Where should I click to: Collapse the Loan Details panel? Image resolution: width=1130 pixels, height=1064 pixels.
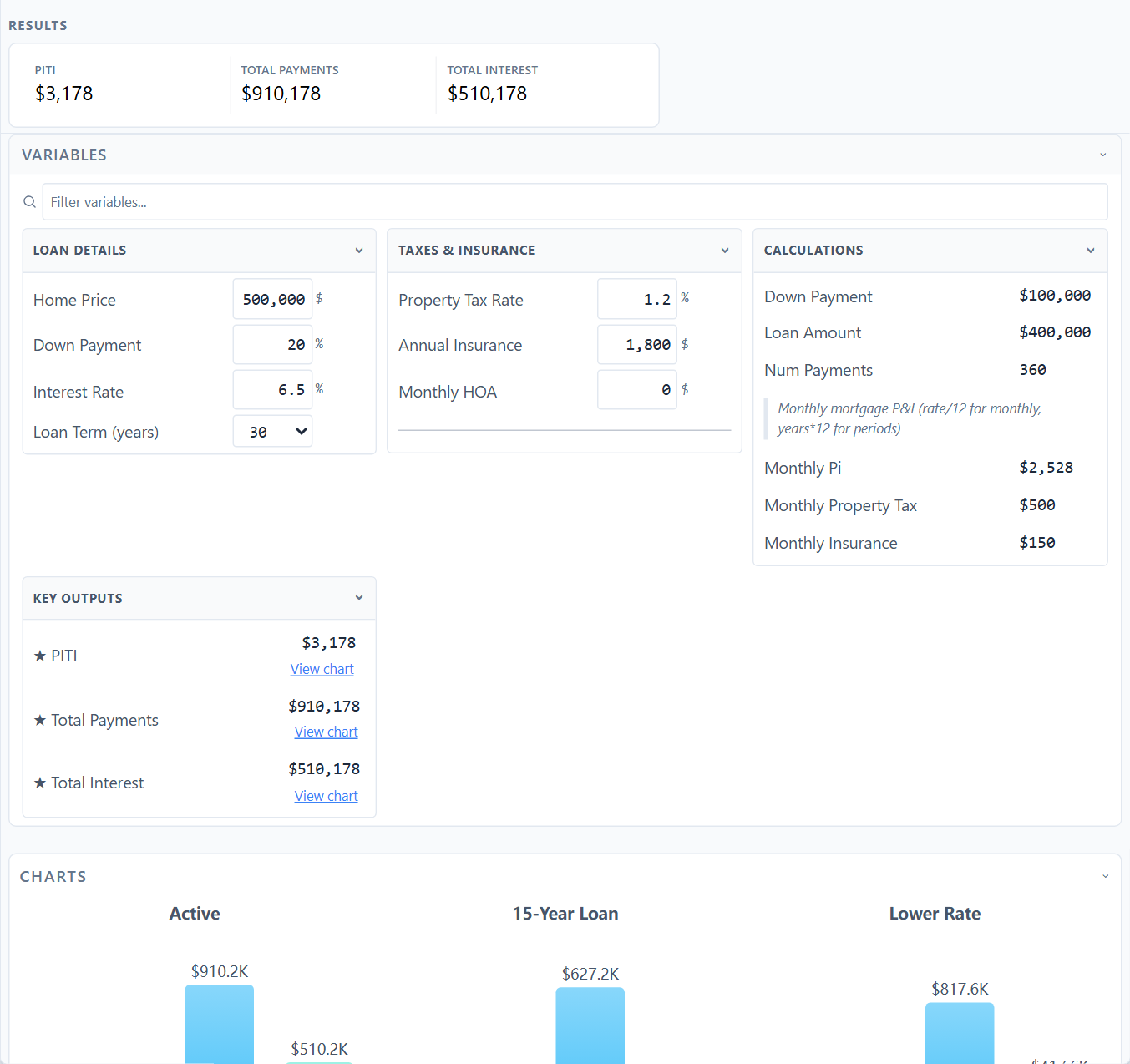point(359,251)
